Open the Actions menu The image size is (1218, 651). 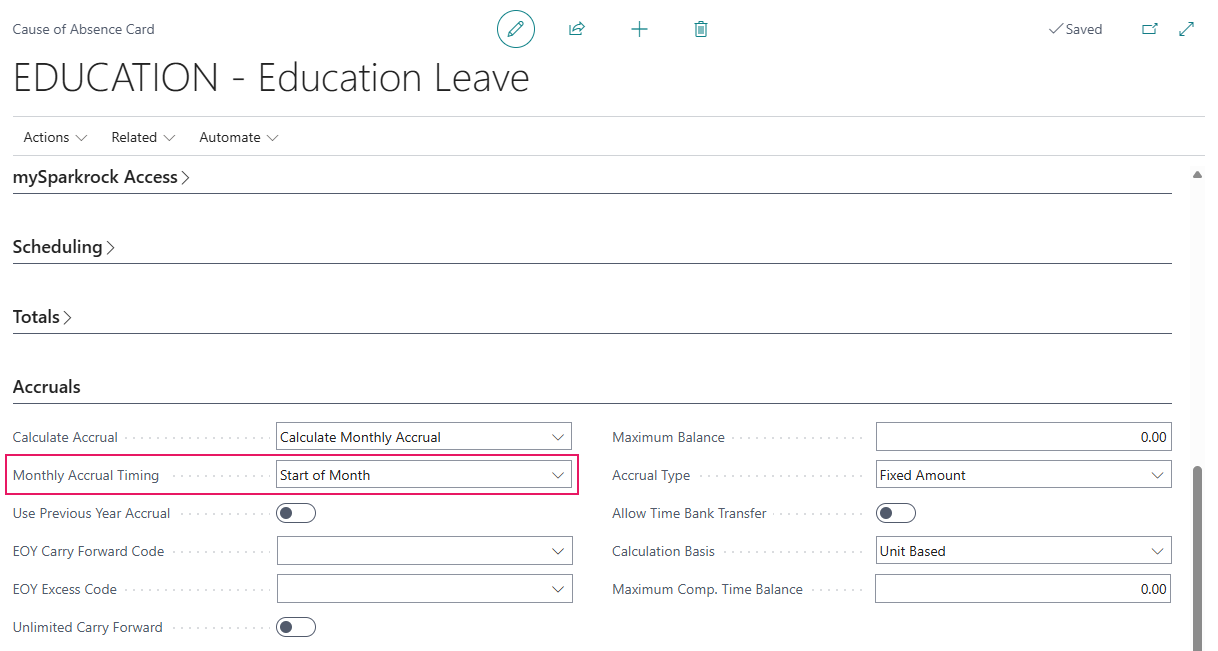point(55,137)
